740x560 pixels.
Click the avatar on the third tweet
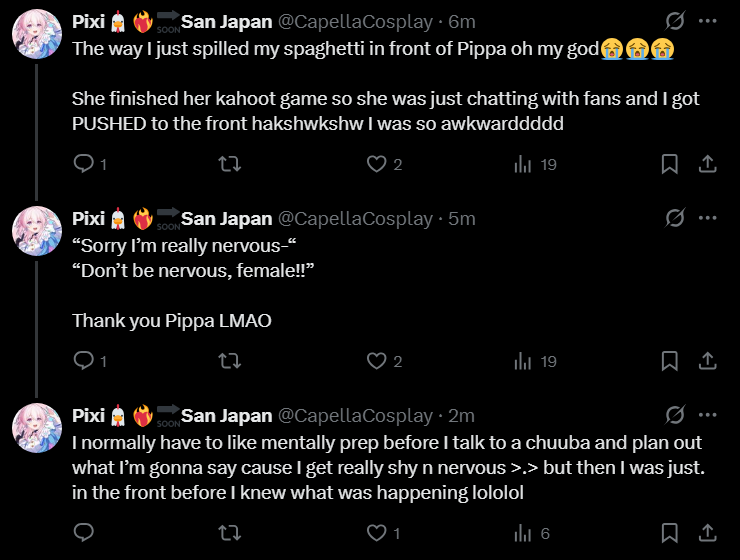[37, 429]
